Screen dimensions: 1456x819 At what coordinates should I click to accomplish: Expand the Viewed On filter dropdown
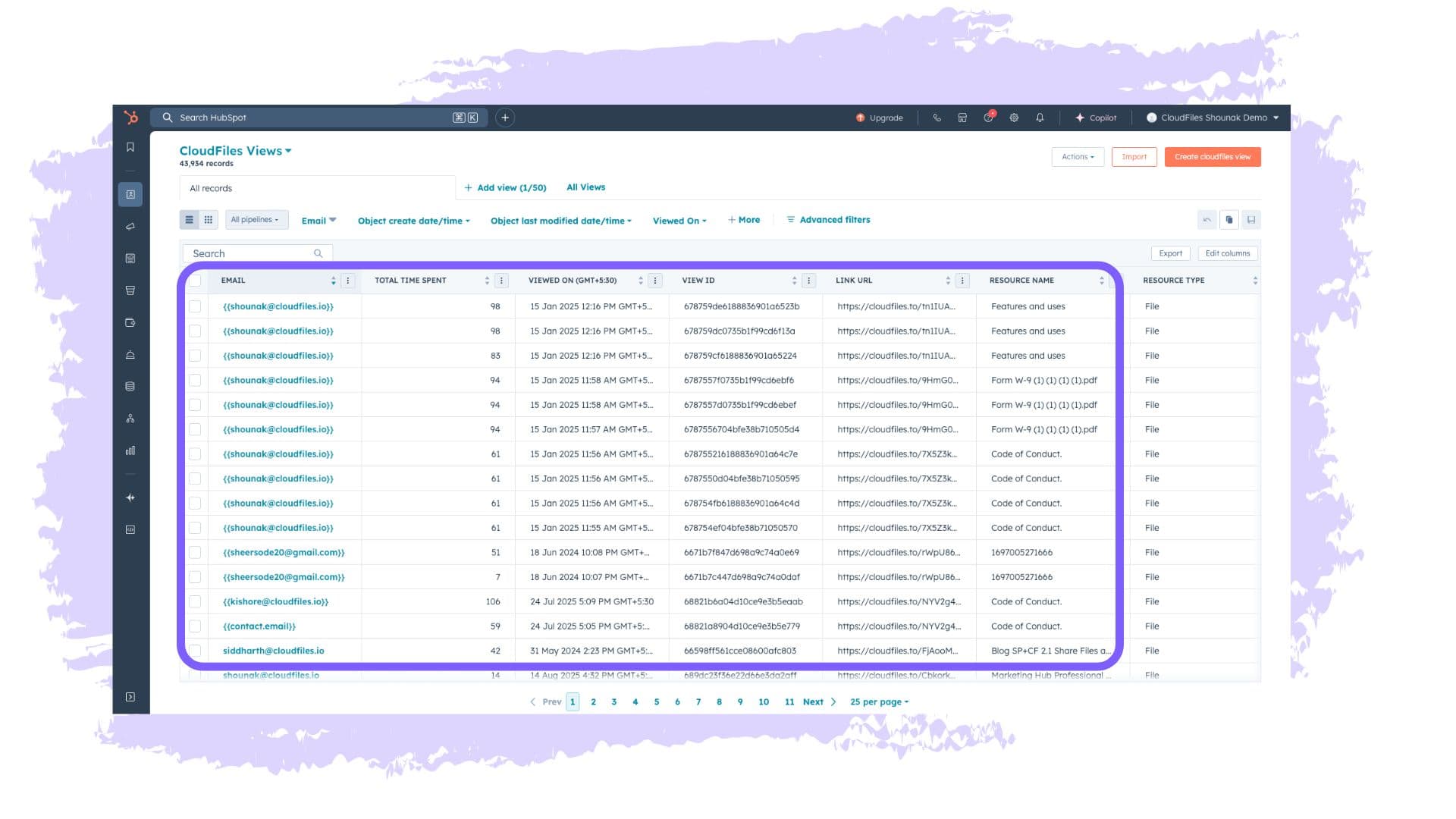point(678,221)
